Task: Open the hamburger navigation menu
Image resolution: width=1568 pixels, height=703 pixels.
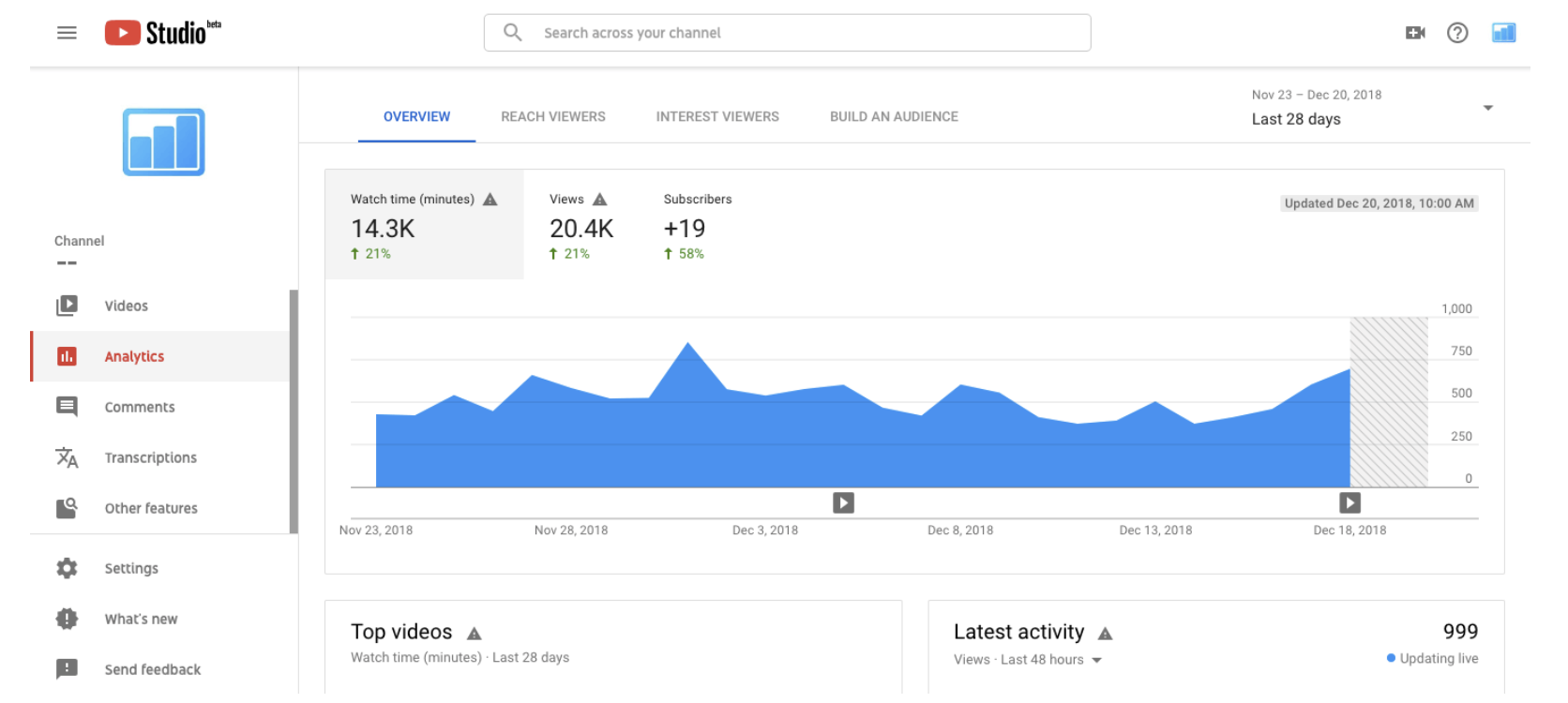Action: tap(67, 33)
